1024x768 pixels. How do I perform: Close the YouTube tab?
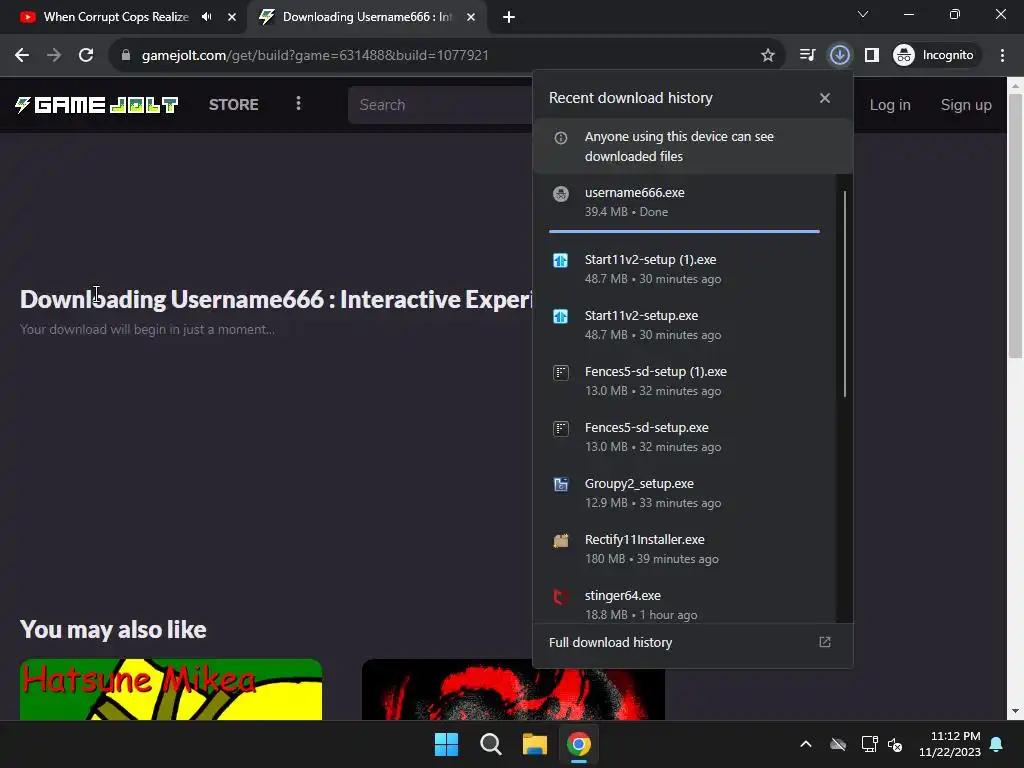(232, 17)
